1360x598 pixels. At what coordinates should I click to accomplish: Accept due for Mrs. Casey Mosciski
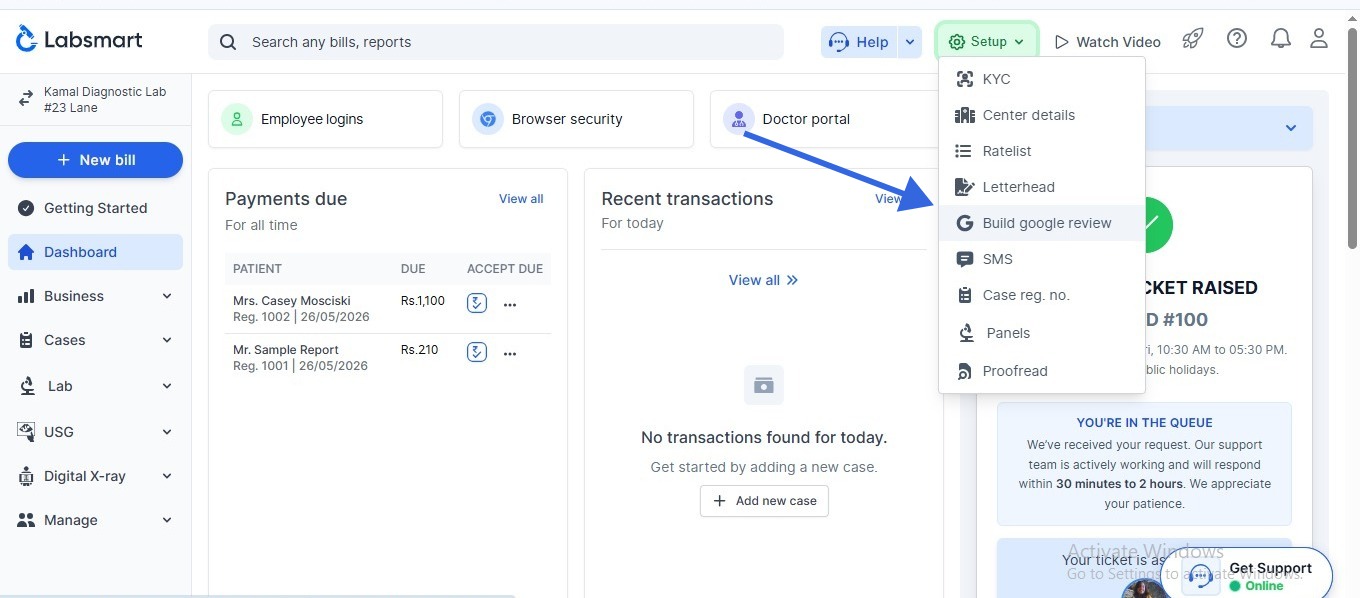[477, 302]
